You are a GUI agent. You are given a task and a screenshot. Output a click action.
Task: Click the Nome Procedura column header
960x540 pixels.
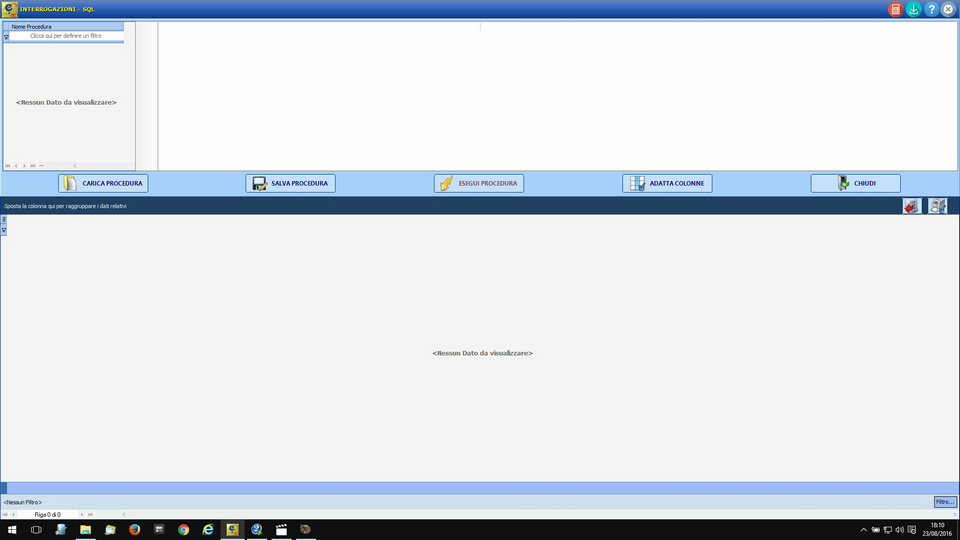(x=66, y=27)
